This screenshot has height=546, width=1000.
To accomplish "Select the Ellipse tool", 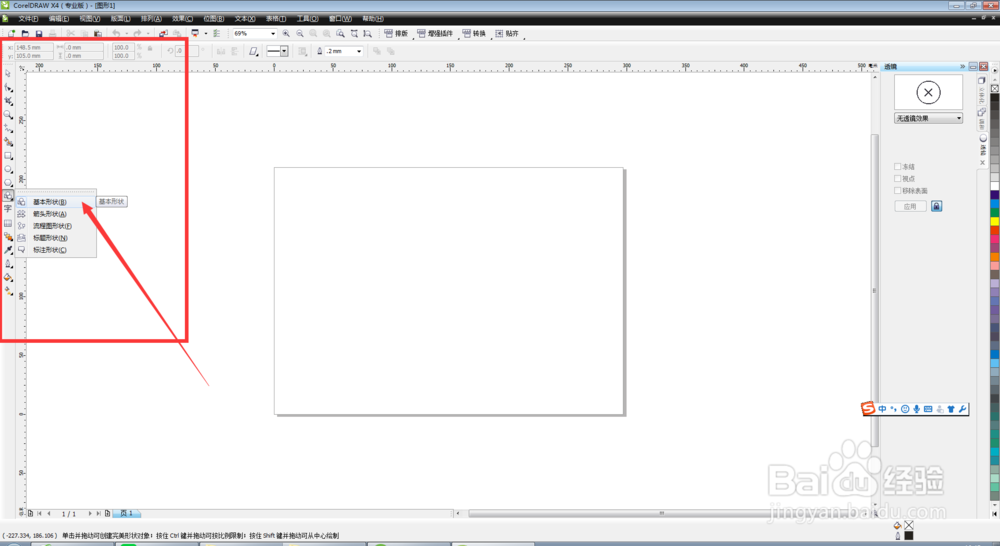I will pos(8,169).
